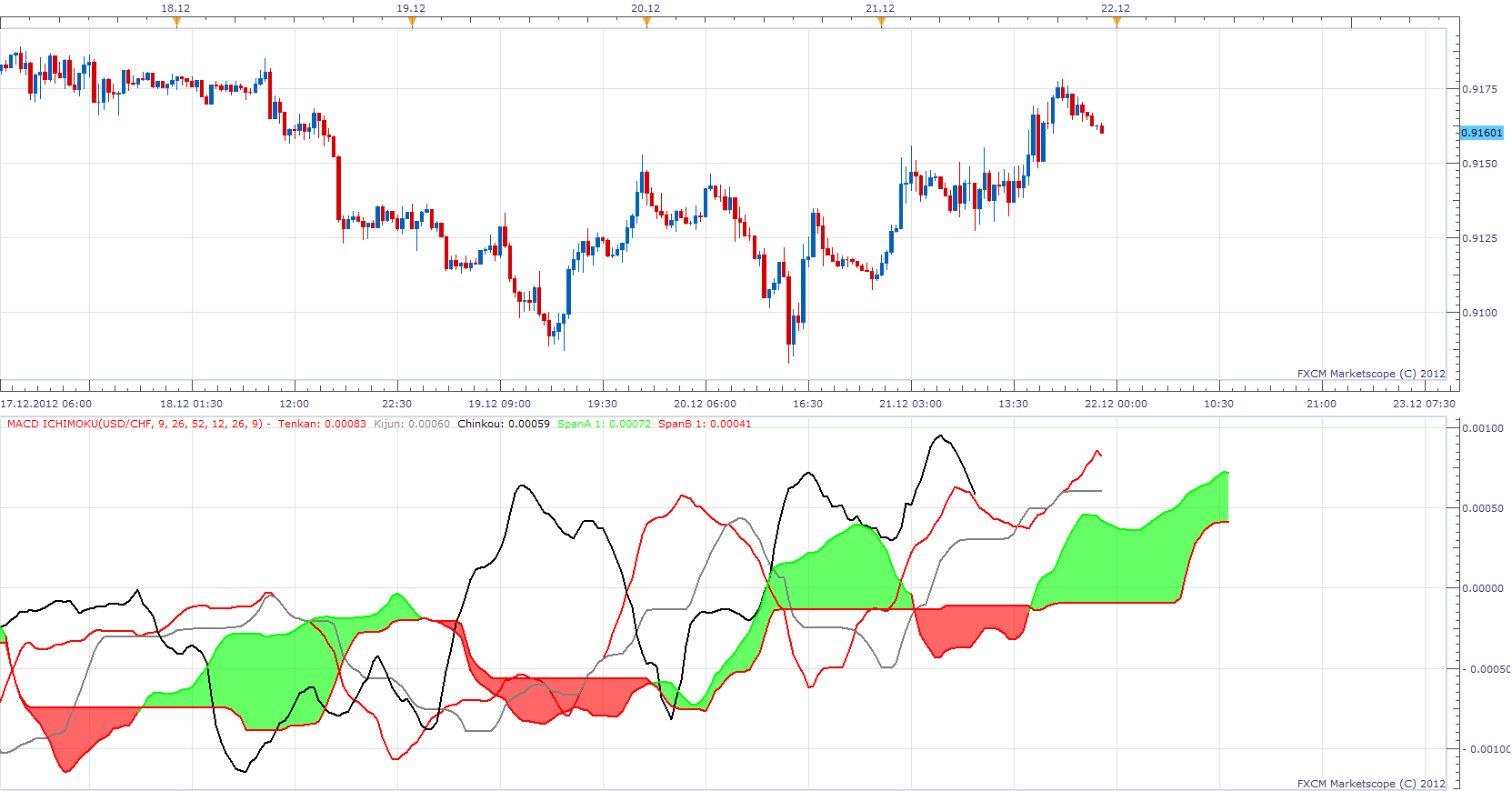Click the 0.9100 price axis label
This screenshot has width=1512, height=791.
(1479, 313)
